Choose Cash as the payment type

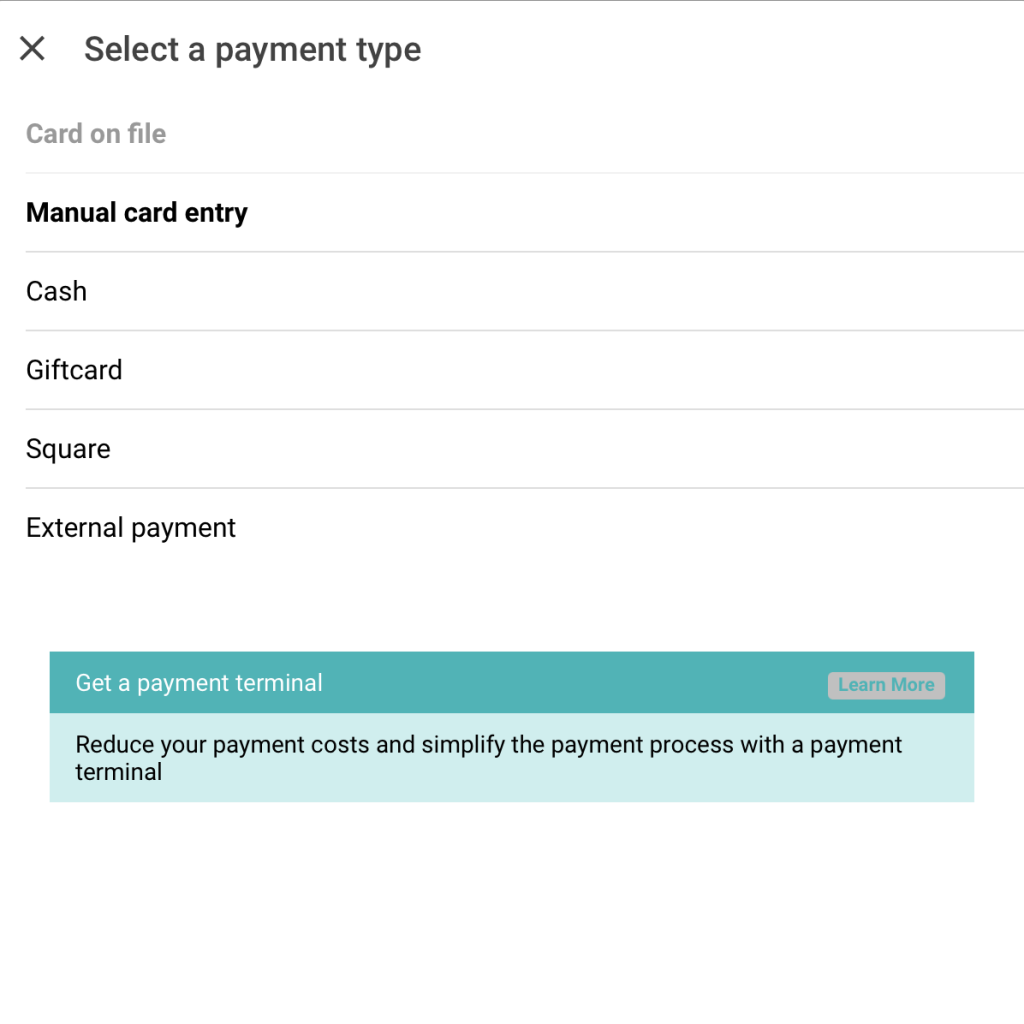(56, 291)
